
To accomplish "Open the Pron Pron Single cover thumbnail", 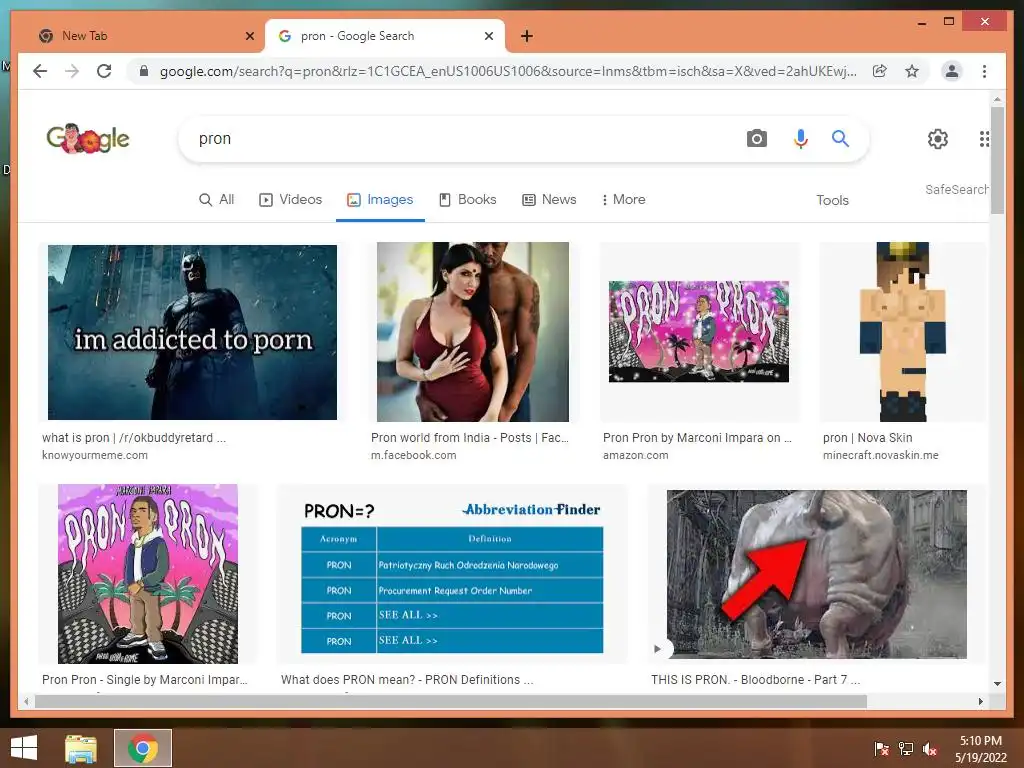I will coord(148,573).
